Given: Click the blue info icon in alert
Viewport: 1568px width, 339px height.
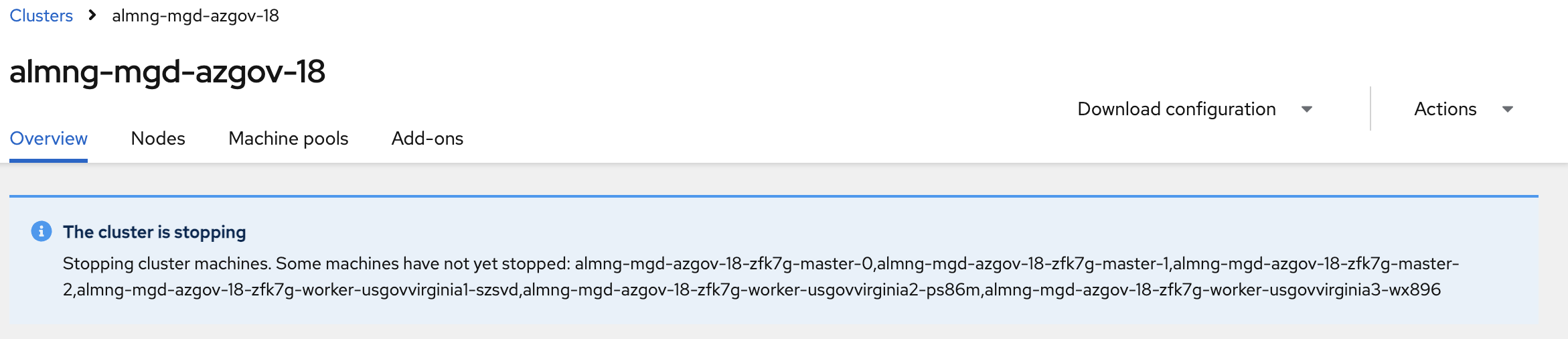Looking at the screenshot, I should click(x=42, y=231).
